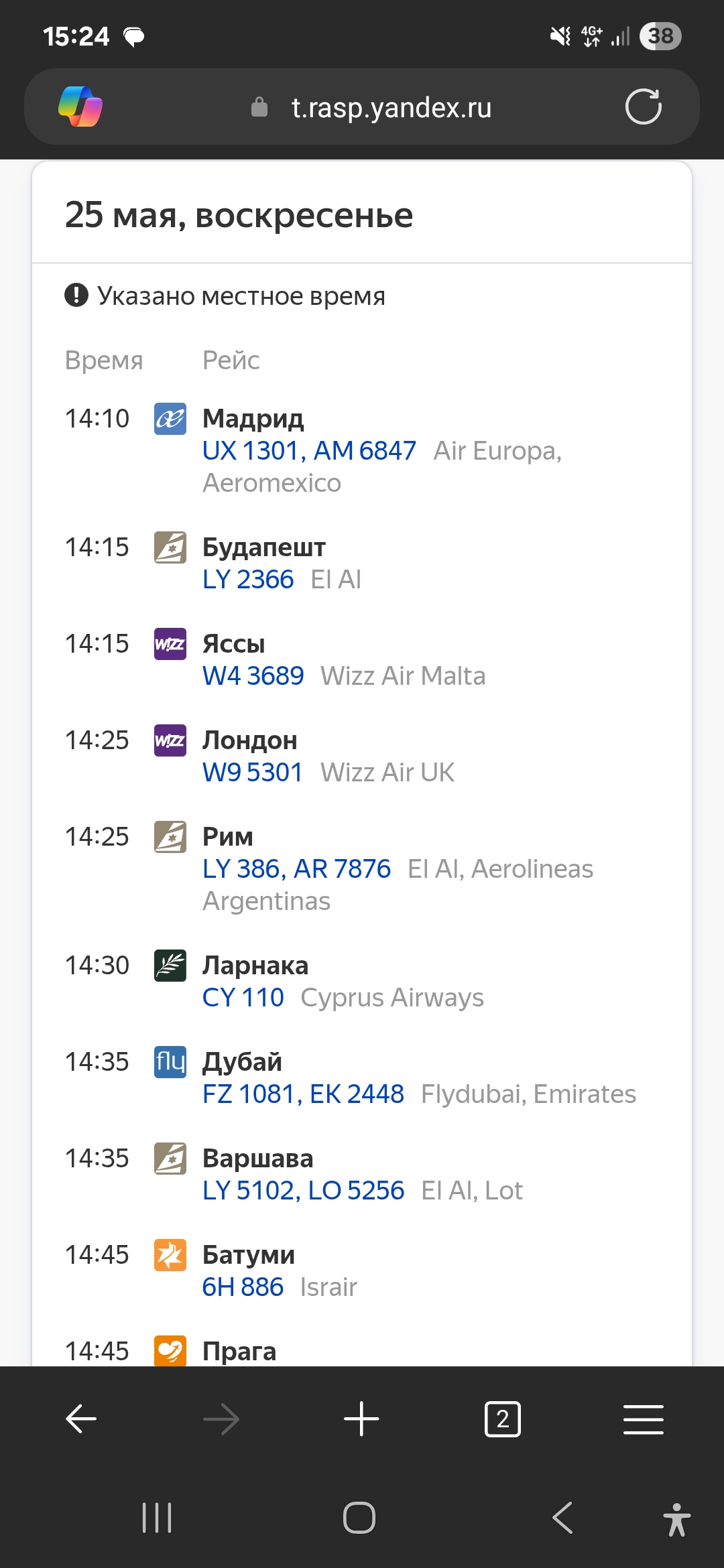This screenshot has height=1568, width=724.
Task: Open flight UX 1301, AM 6847 link
Action: point(309,451)
